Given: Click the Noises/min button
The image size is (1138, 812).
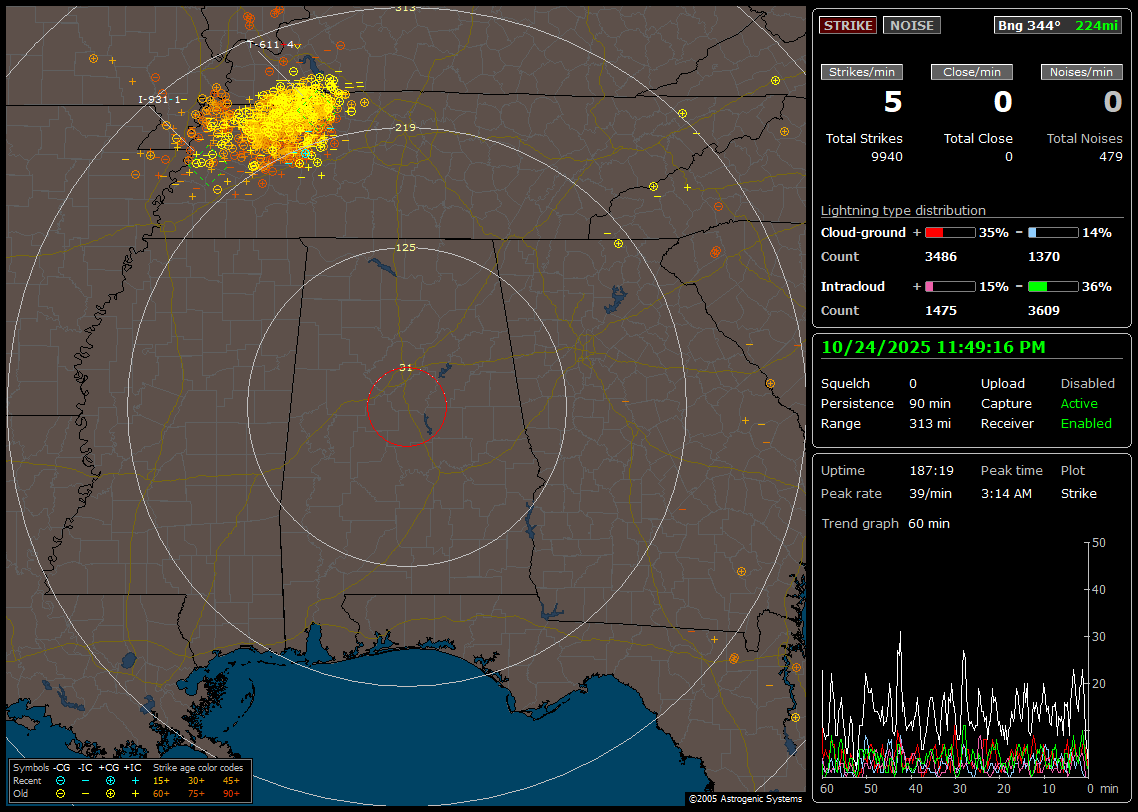Looking at the screenshot, I should [x=1082, y=72].
